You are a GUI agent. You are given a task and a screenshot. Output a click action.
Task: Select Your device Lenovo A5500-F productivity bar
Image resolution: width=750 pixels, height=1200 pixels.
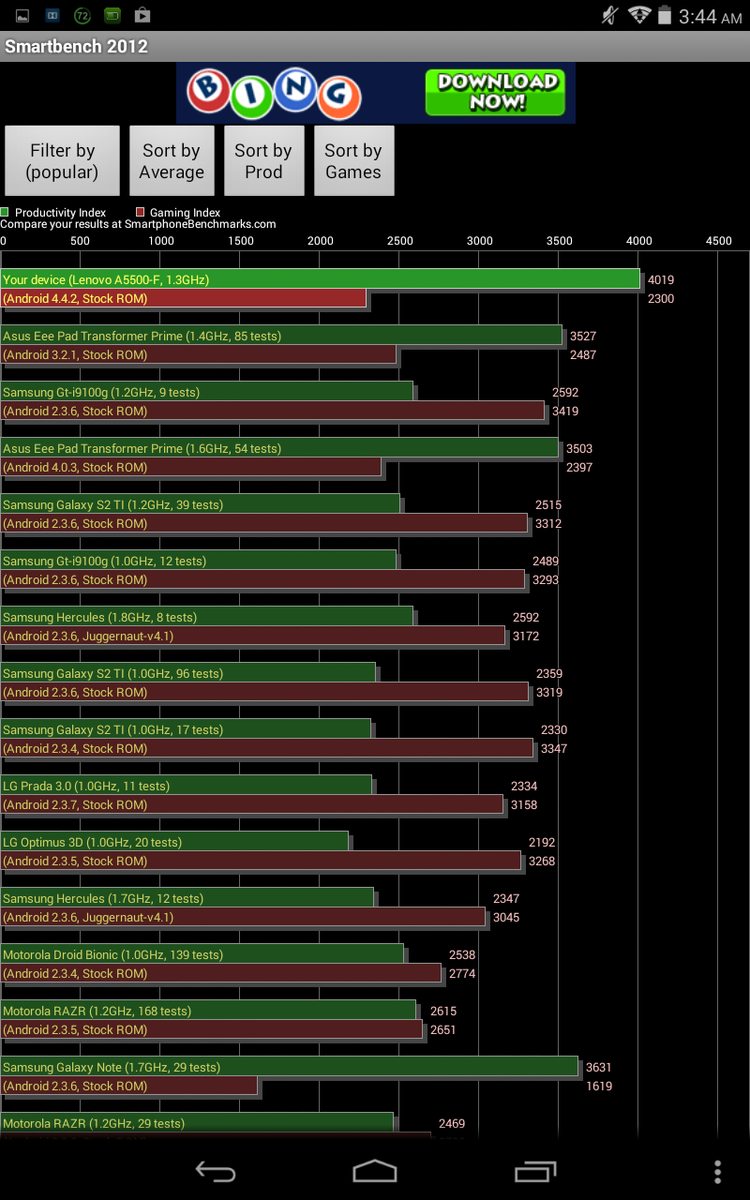[320, 279]
